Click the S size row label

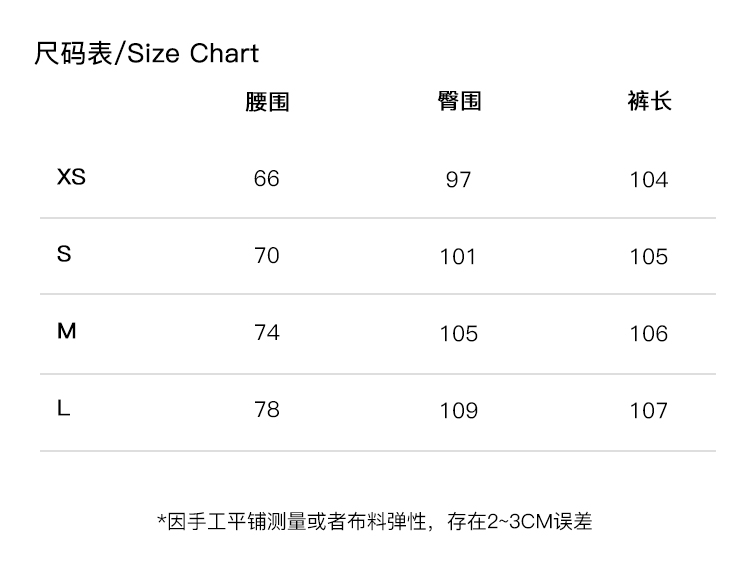[64, 254]
